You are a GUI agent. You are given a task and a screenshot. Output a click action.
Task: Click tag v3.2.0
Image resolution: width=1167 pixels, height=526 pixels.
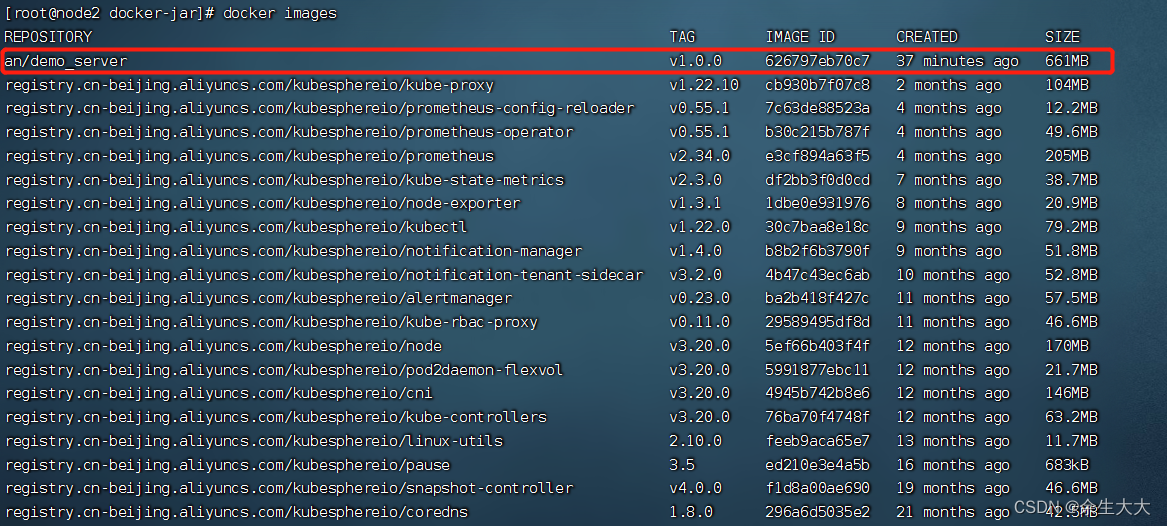[x=695, y=275]
